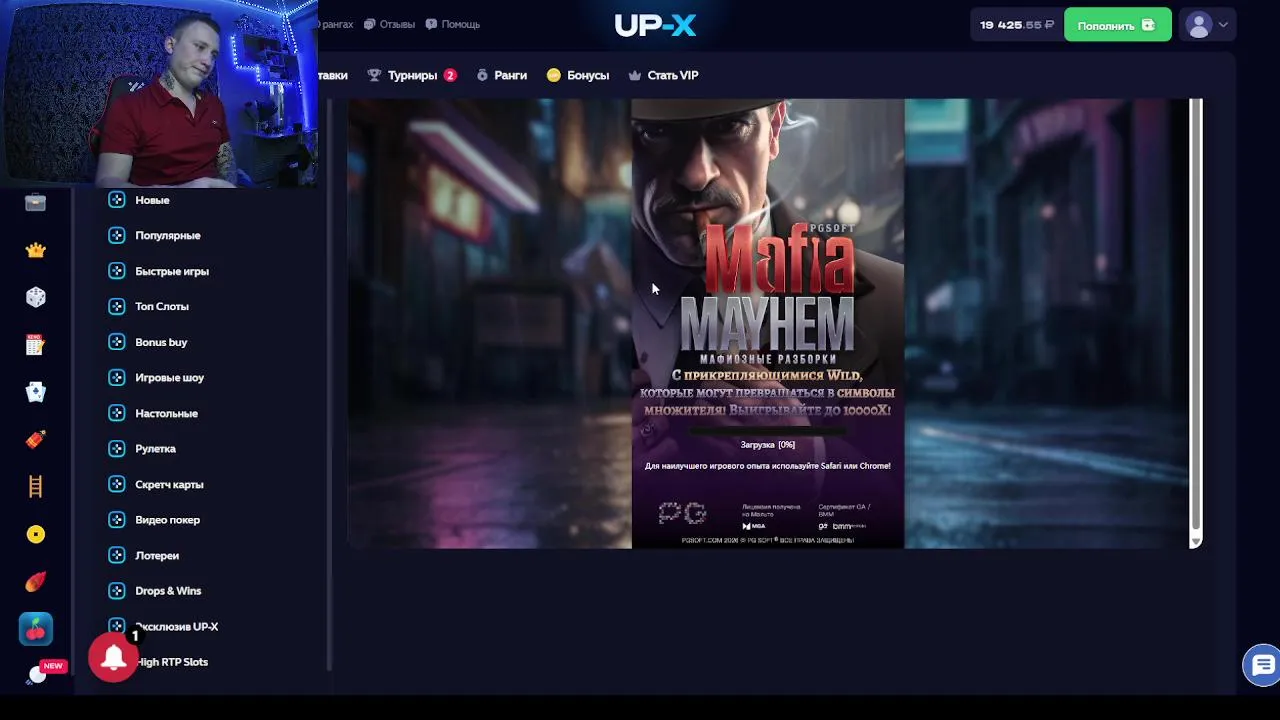Open the red rocket game icon
The image size is (1280, 720).
tap(36, 581)
